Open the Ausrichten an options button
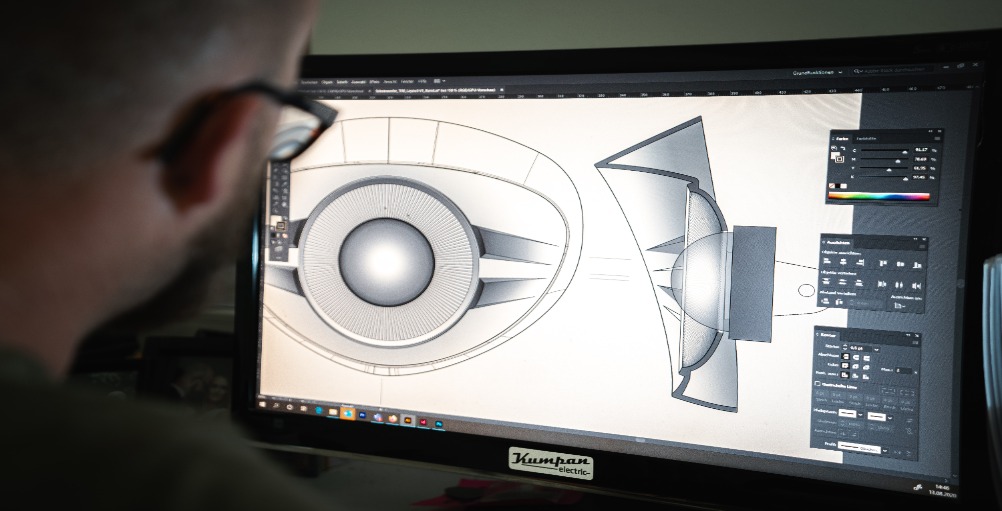 click(899, 305)
